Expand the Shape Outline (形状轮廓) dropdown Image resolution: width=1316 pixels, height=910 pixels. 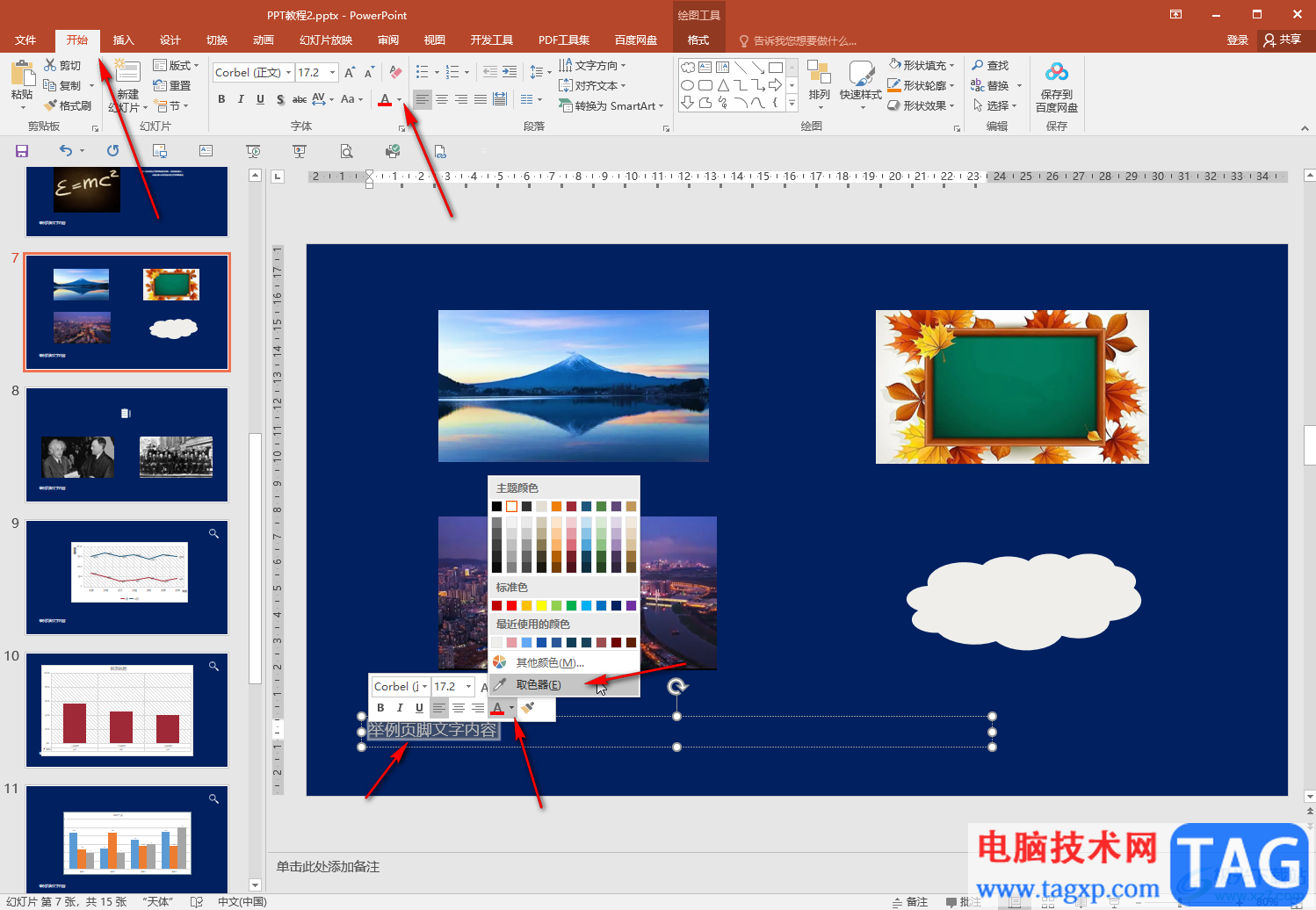click(921, 85)
